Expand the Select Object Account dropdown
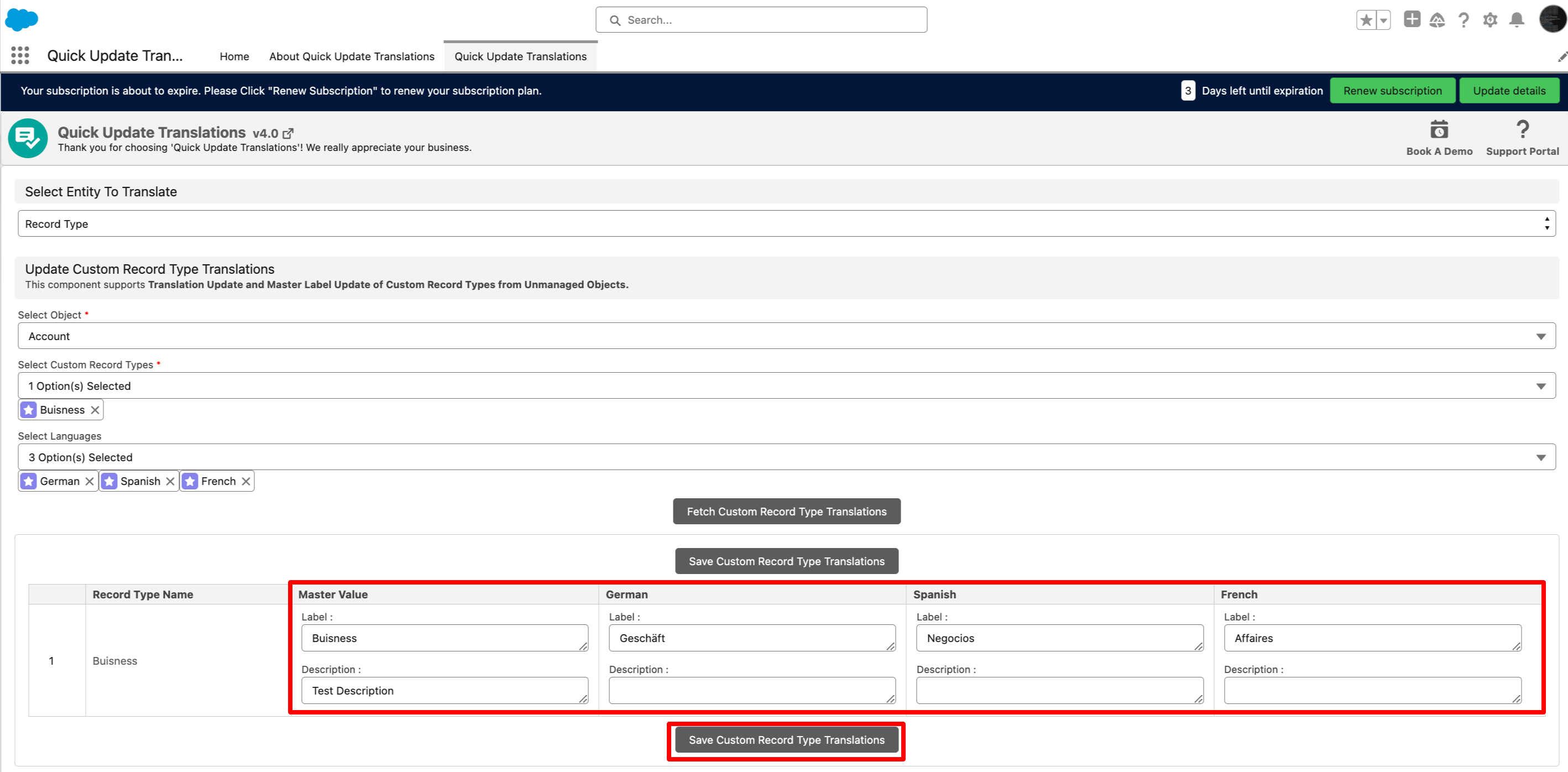Viewport: 1568px width, 772px height. tap(786, 336)
